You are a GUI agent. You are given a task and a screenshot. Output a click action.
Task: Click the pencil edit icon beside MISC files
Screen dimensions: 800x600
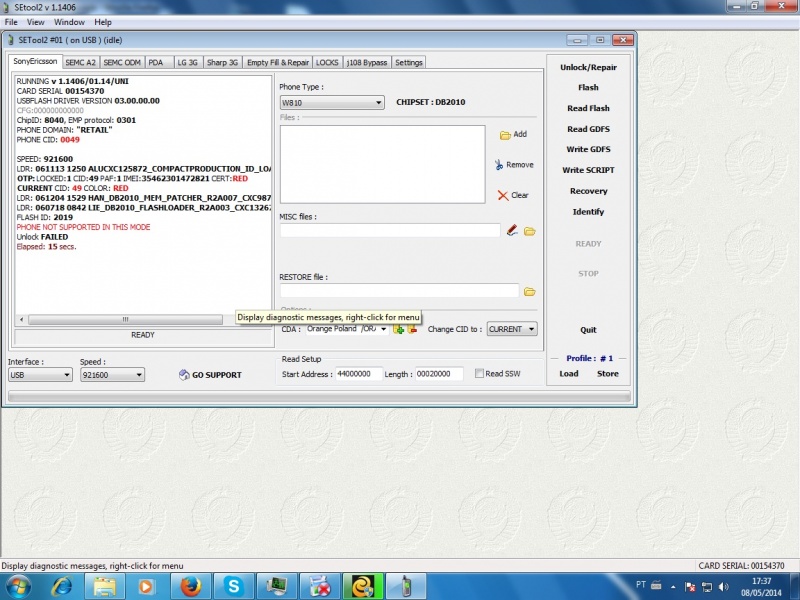coord(512,231)
